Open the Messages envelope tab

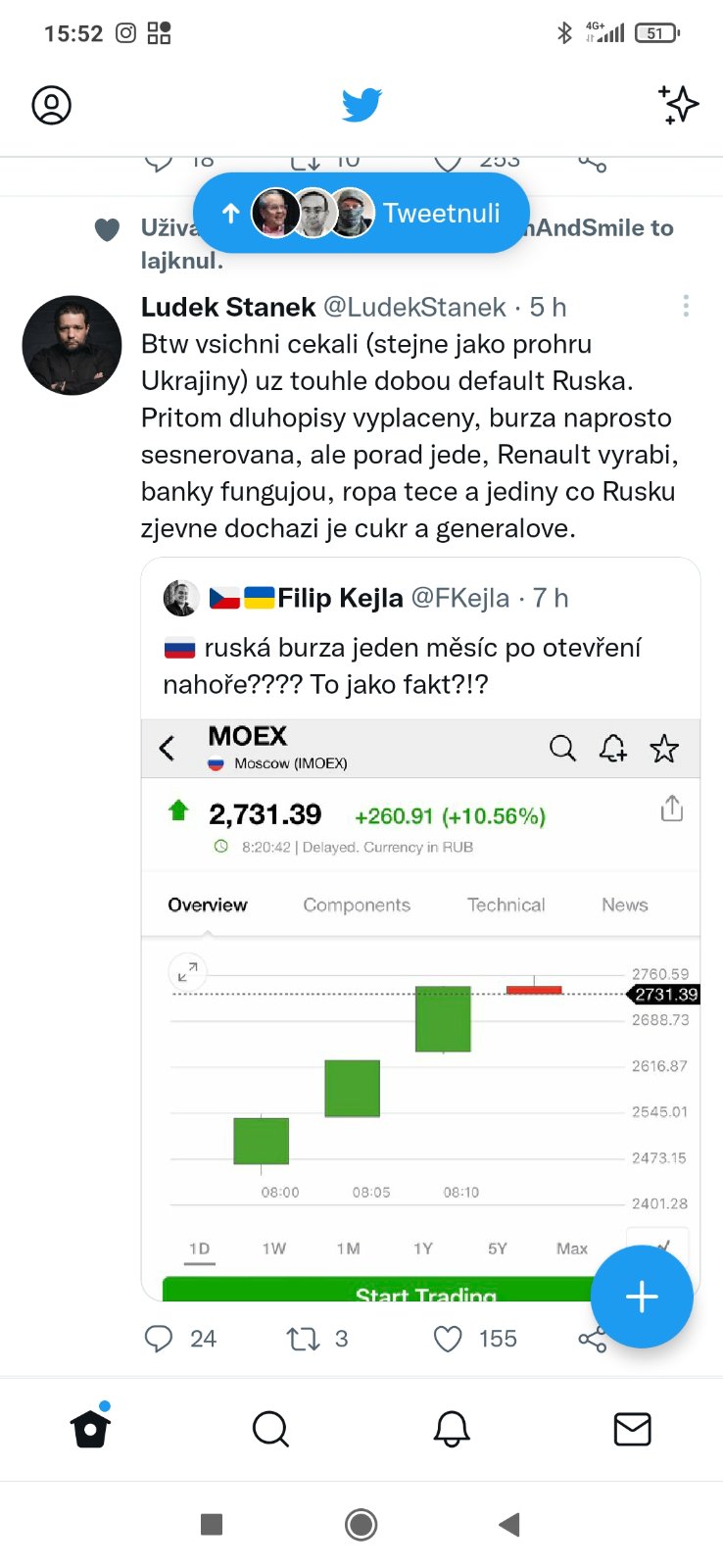632,1429
